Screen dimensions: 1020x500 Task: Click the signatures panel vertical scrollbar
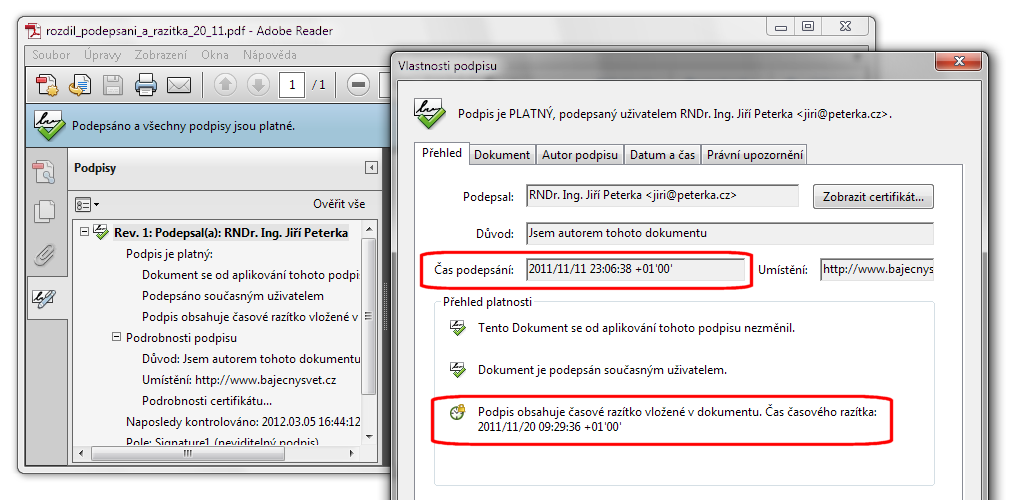tap(369, 315)
